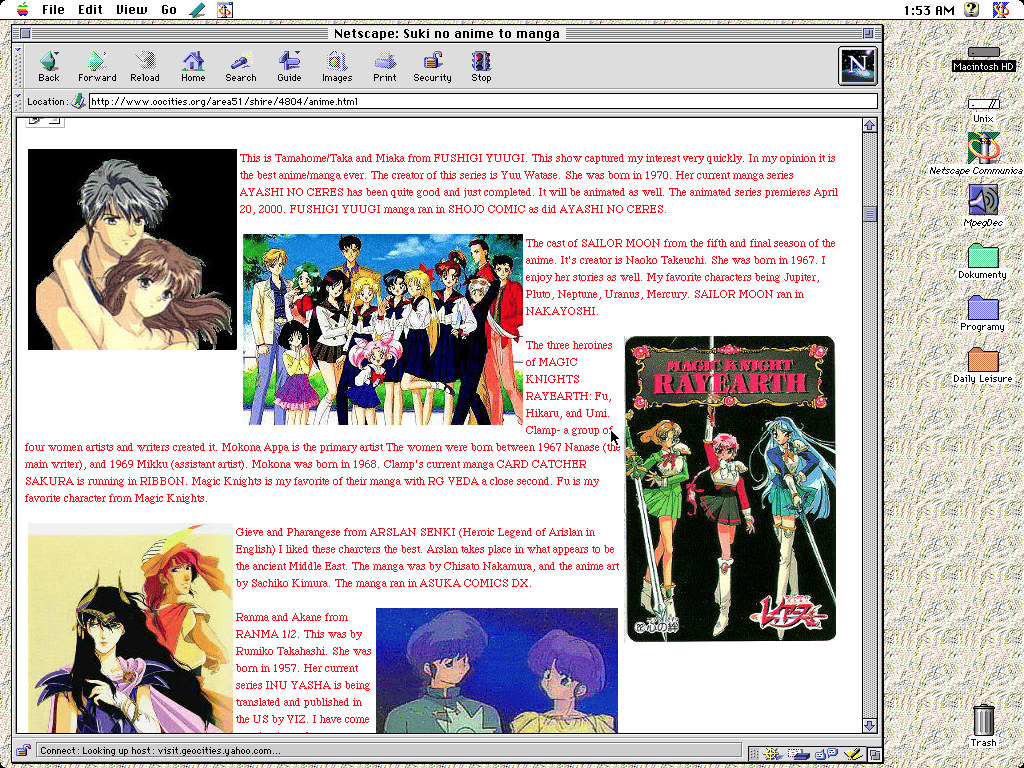The height and width of the screenshot is (768, 1024).
Task: Open the Guide dropdown button
Action: 289,66
